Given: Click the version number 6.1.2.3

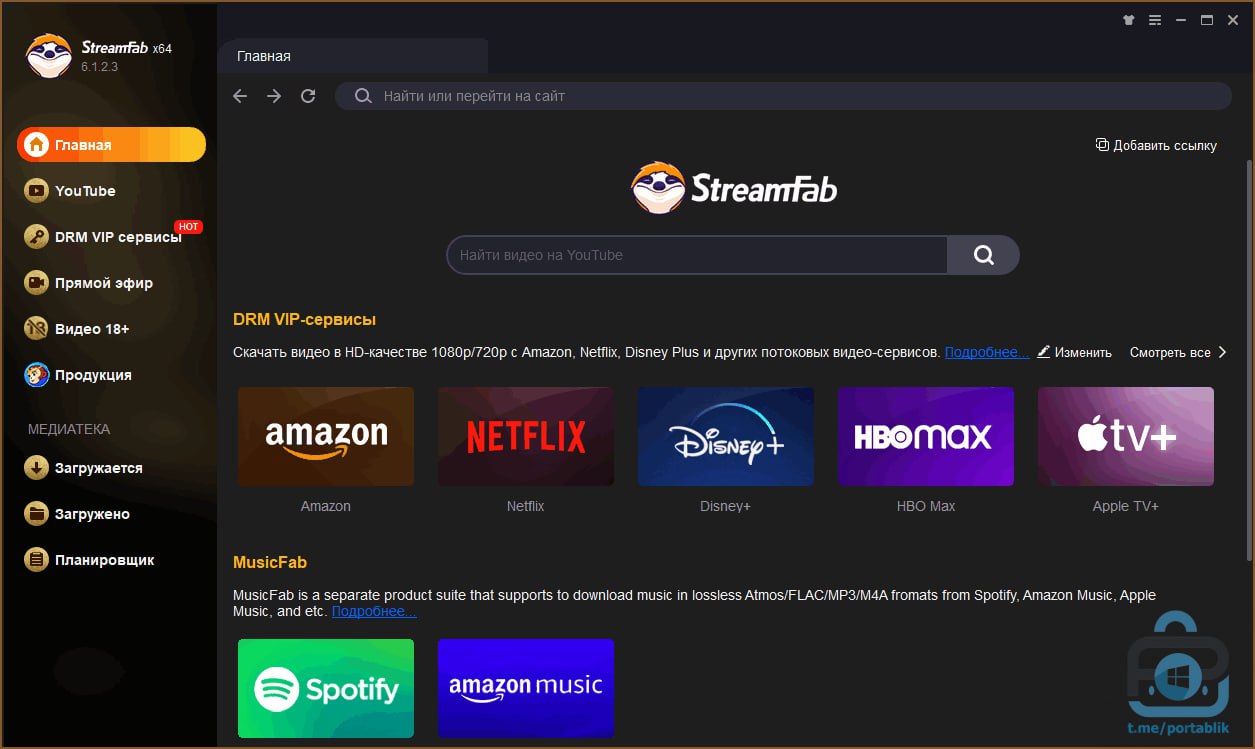Looking at the screenshot, I should [x=100, y=67].
